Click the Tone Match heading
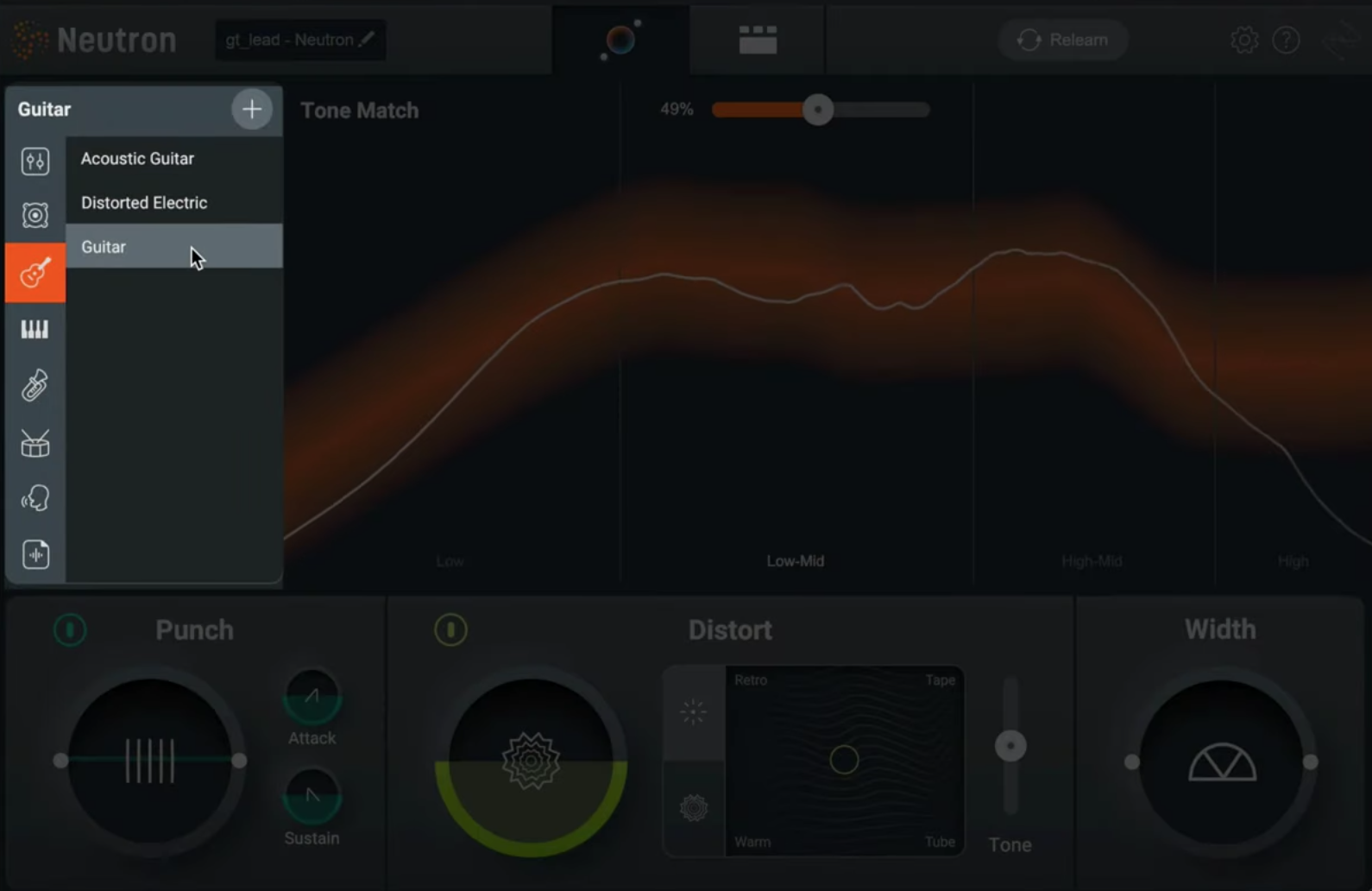Viewport: 1372px width, 891px height. [x=360, y=111]
